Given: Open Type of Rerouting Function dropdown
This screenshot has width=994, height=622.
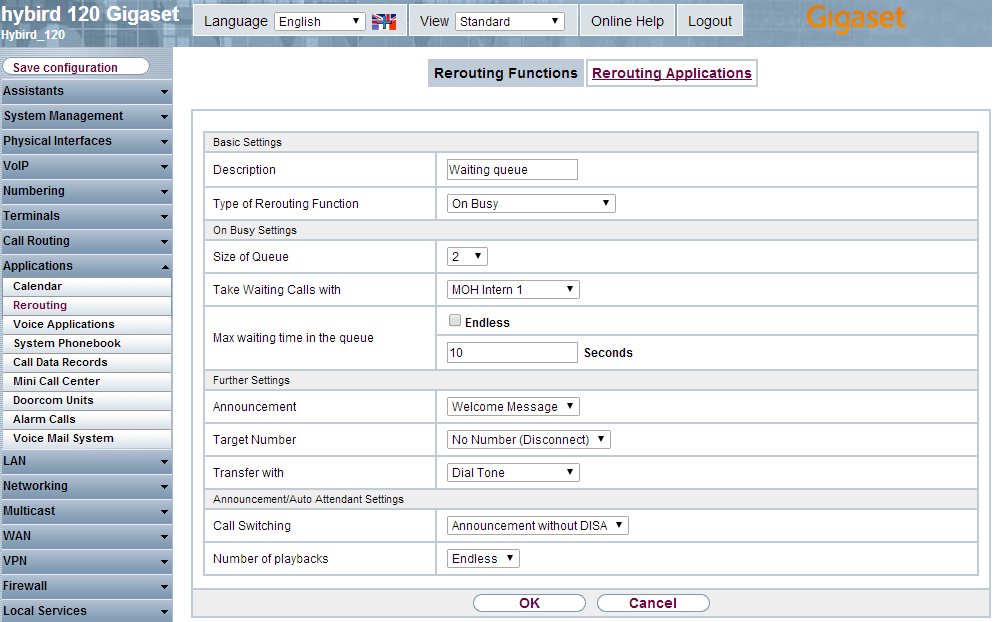Looking at the screenshot, I should coord(531,204).
